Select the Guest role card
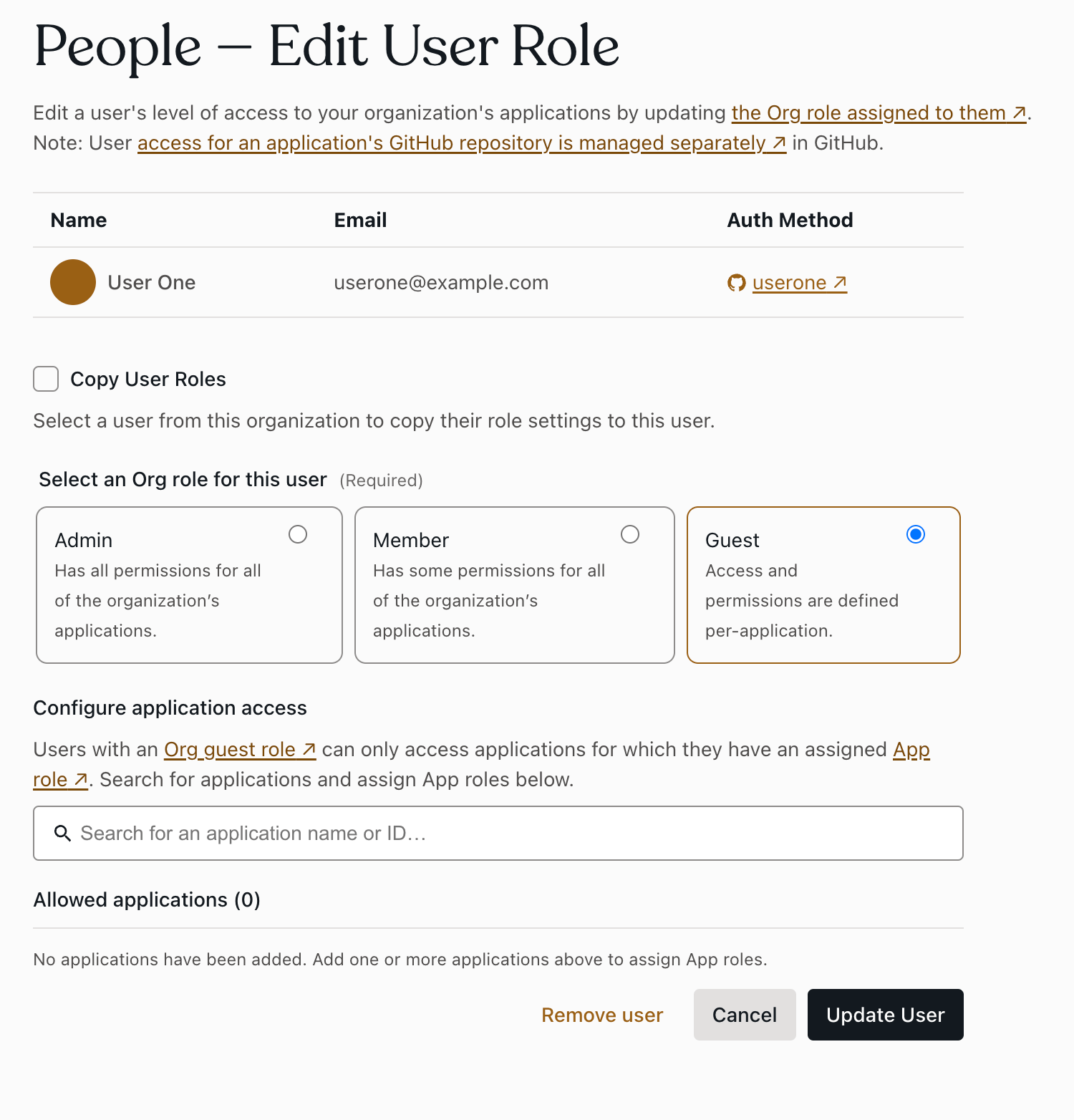 823,585
